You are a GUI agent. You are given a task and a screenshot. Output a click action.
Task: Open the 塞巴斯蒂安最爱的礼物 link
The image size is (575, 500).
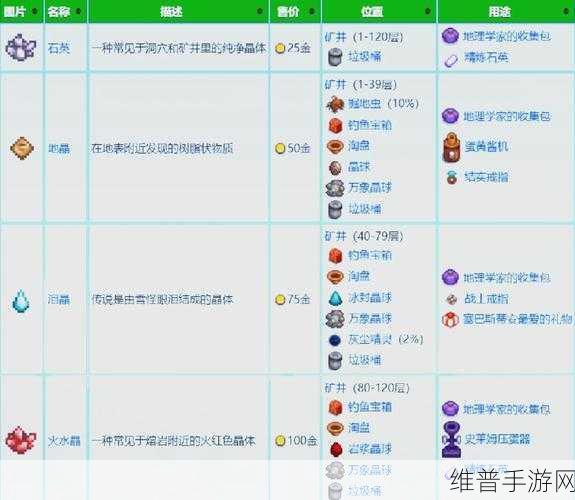coord(517,319)
